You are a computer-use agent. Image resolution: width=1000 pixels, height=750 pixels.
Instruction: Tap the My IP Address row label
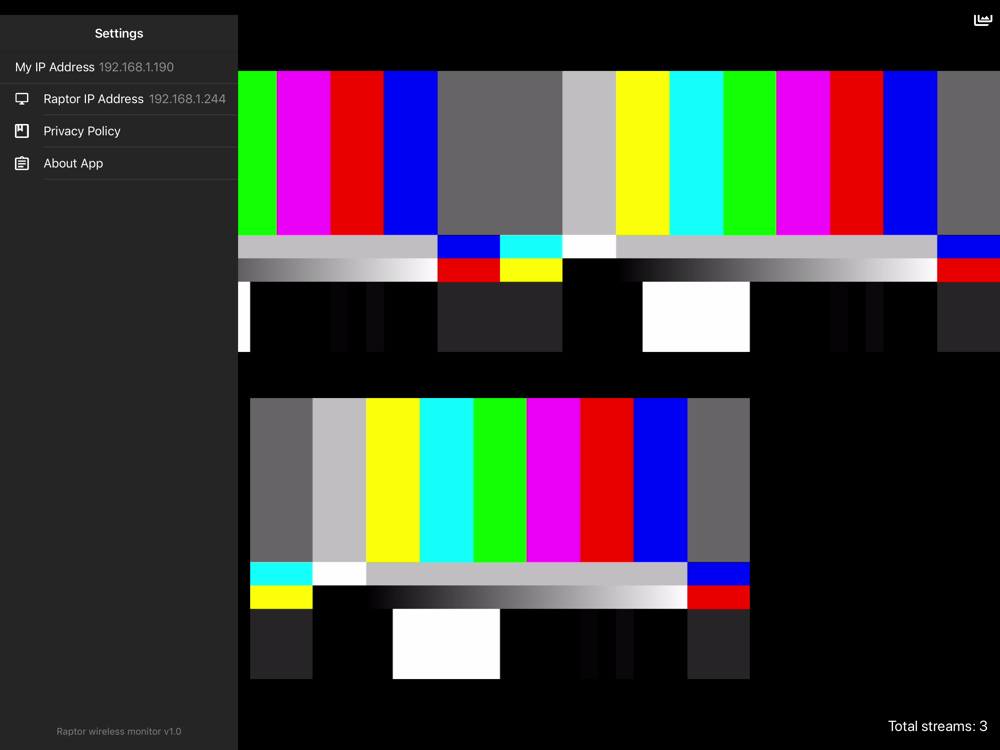55,67
